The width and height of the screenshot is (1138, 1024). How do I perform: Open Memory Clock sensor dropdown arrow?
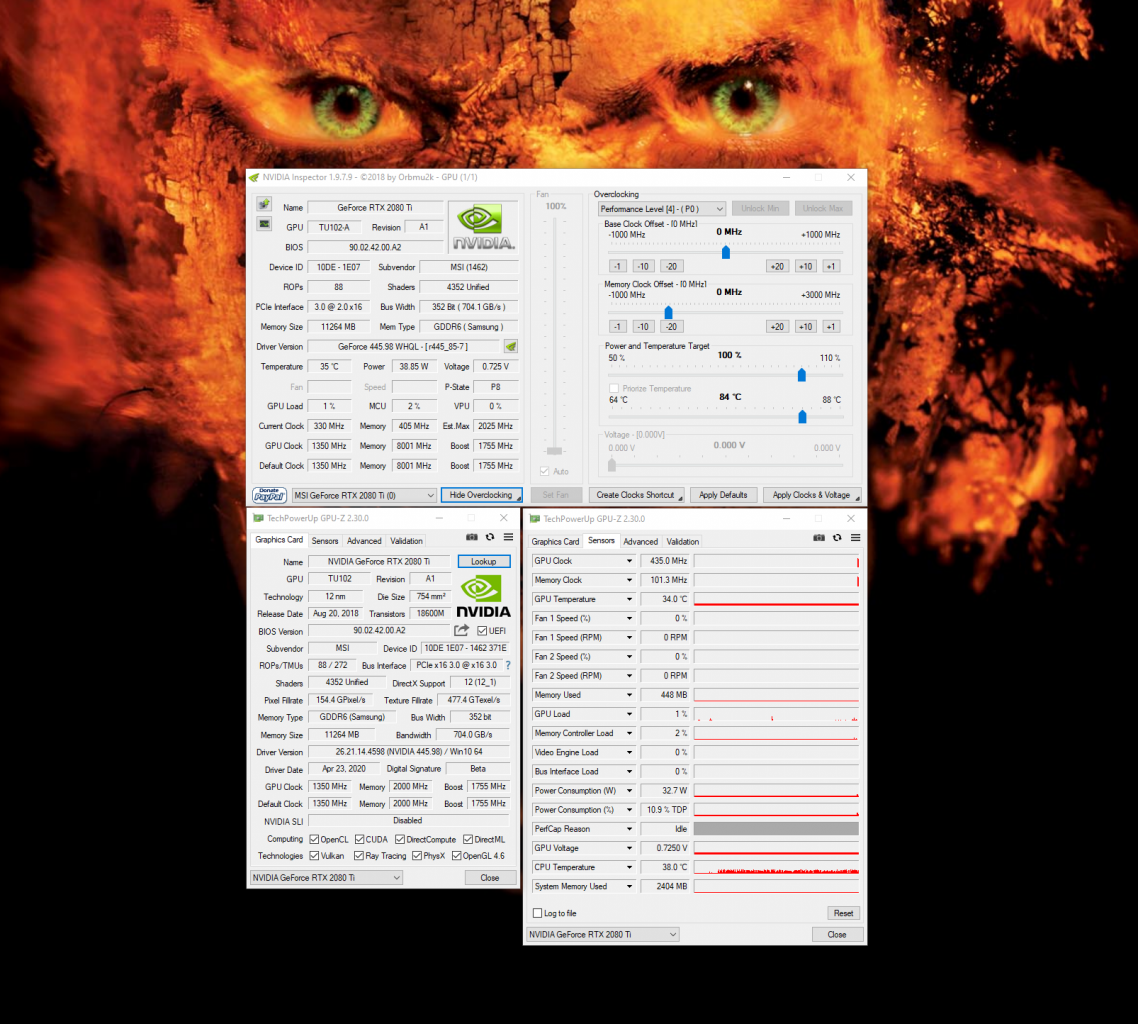pos(629,581)
